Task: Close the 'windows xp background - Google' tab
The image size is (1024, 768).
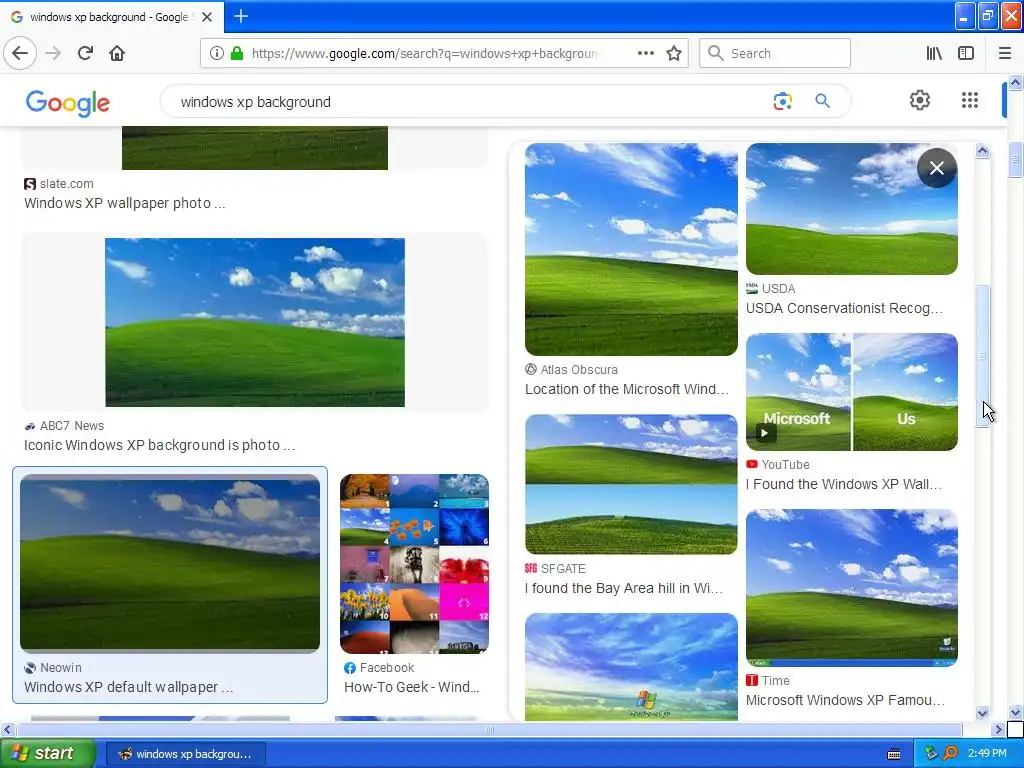Action: pyautogui.click(x=207, y=17)
